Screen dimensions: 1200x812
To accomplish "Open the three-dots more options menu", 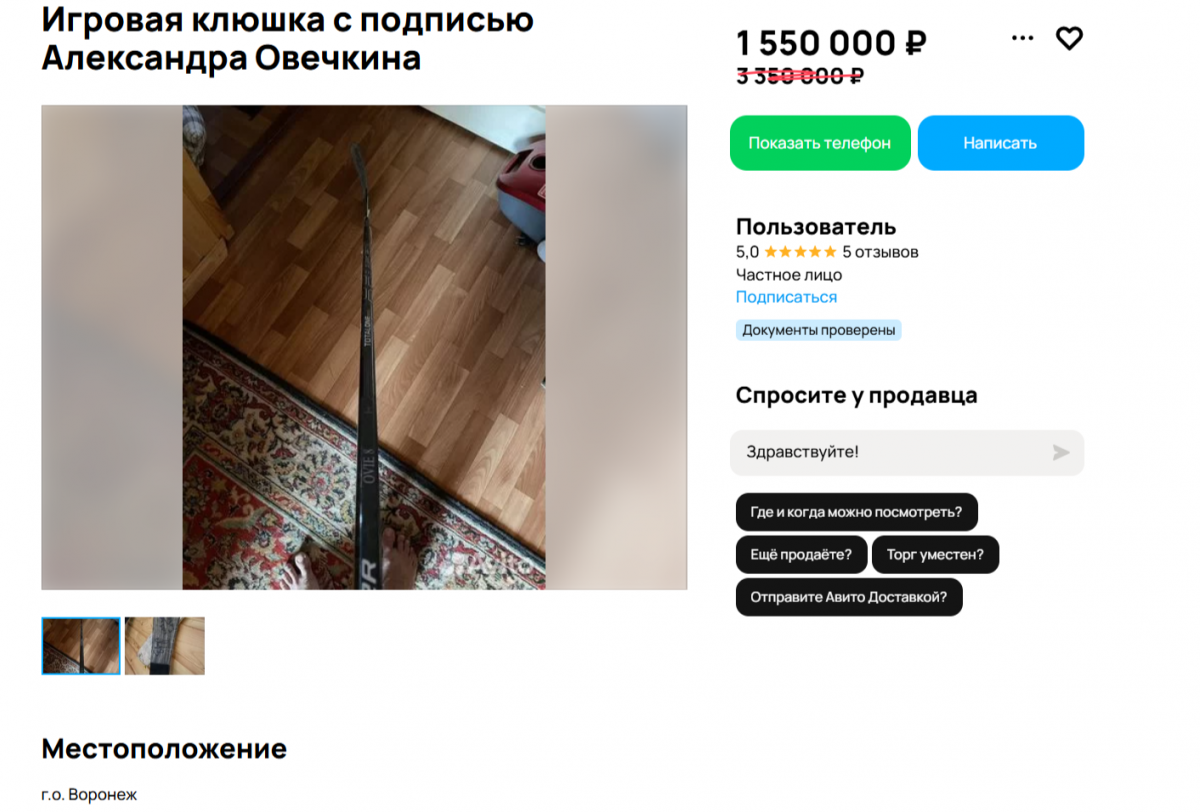I will click(x=1022, y=38).
